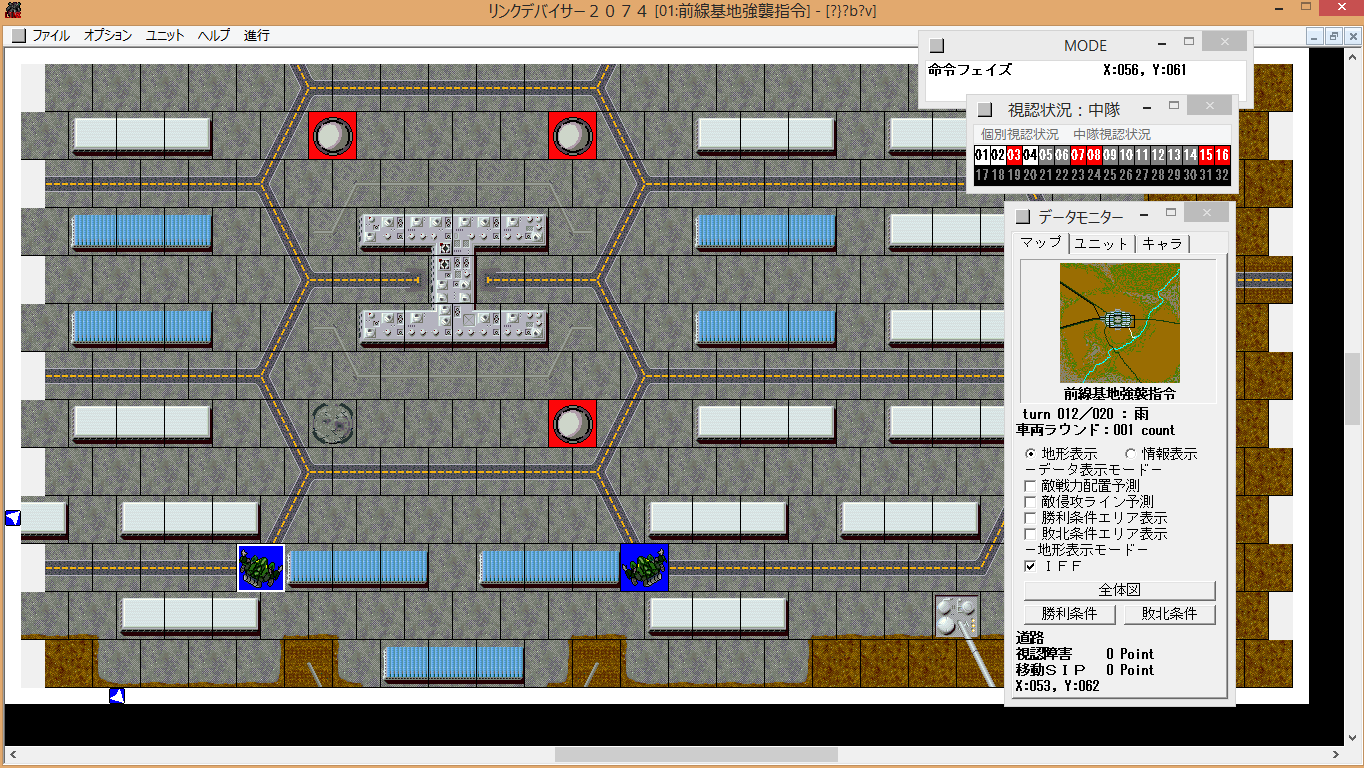Click squad number 03 in the visibility grid
Image resolution: width=1364 pixels, height=768 pixels.
tap(1014, 155)
